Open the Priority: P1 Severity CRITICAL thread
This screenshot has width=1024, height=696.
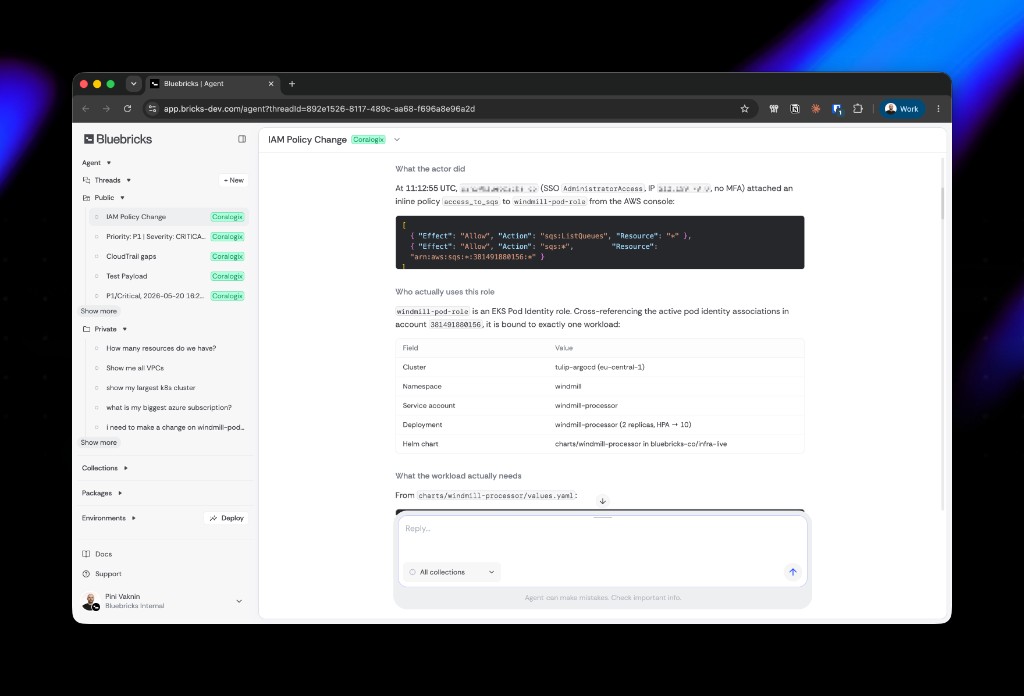(x=167, y=236)
